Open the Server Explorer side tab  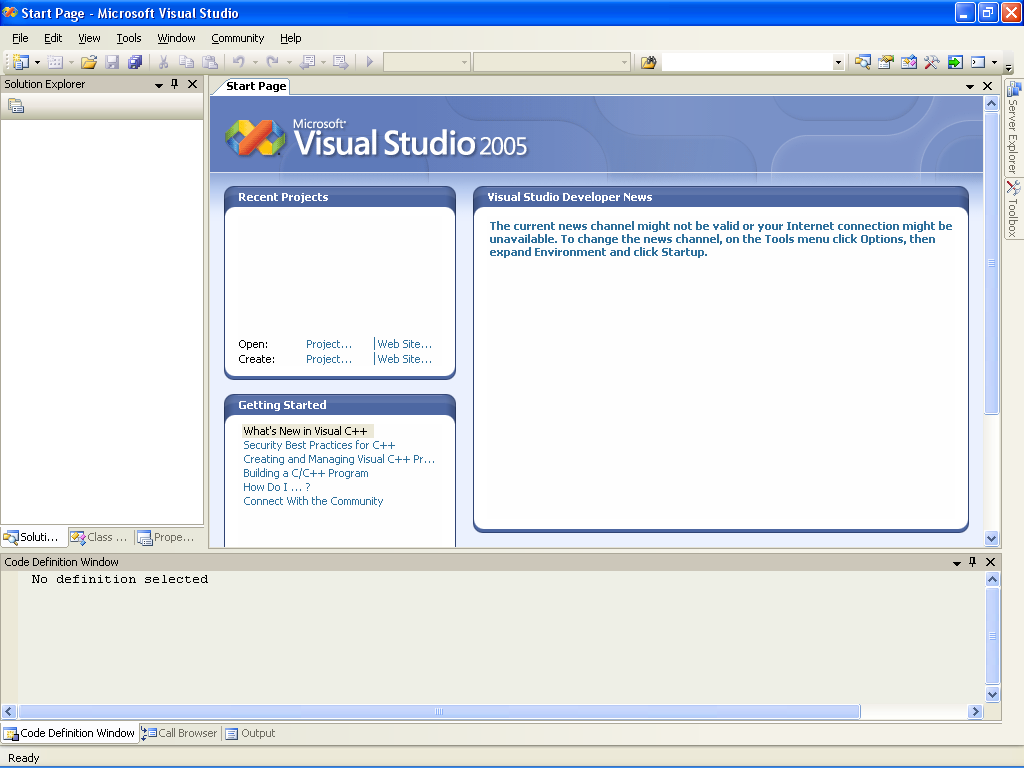[x=1013, y=127]
